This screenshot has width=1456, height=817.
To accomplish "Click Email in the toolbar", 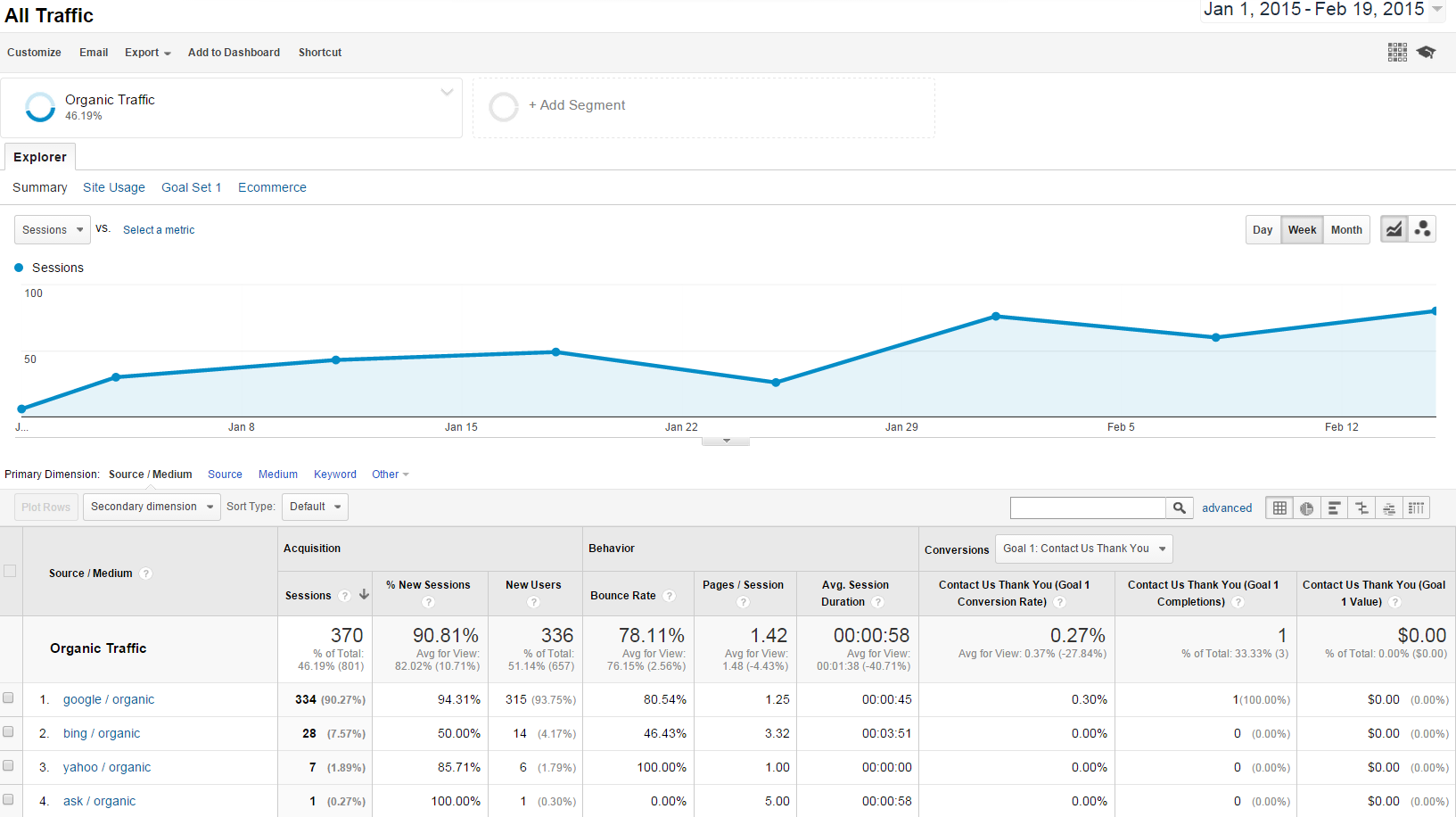I will (x=94, y=53).
